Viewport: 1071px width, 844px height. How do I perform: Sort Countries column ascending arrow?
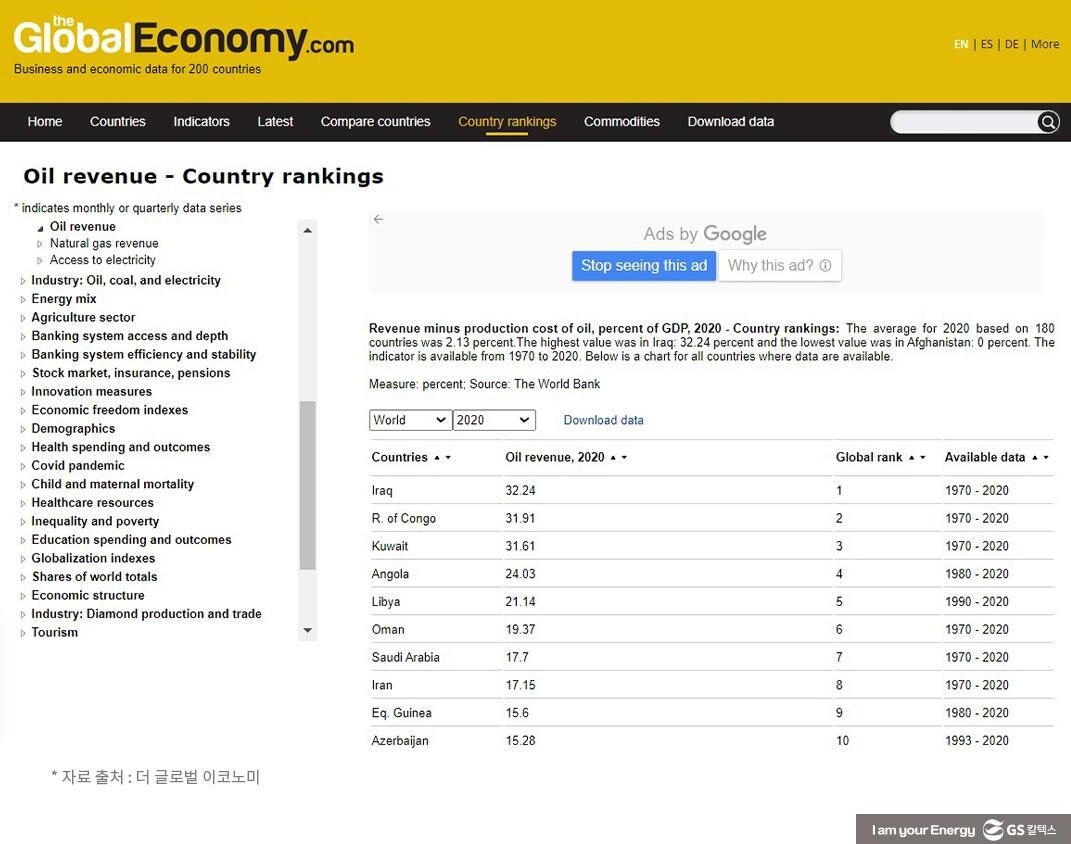coord(437,457)
